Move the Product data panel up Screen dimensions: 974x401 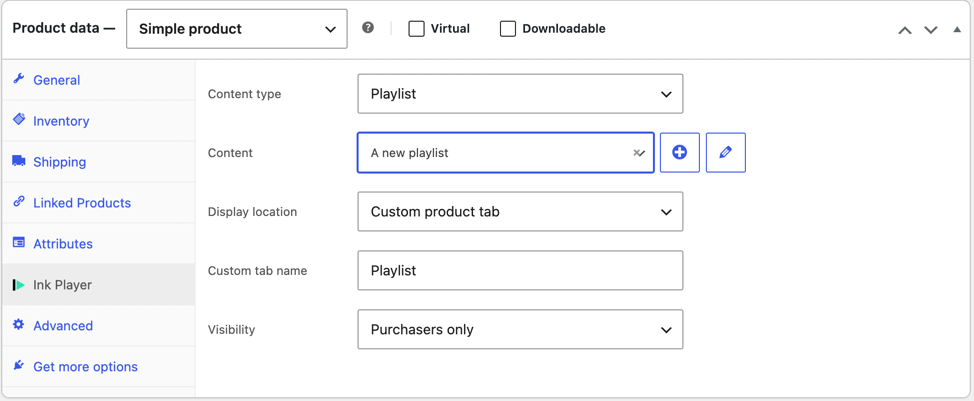click(x=905, y=29)
